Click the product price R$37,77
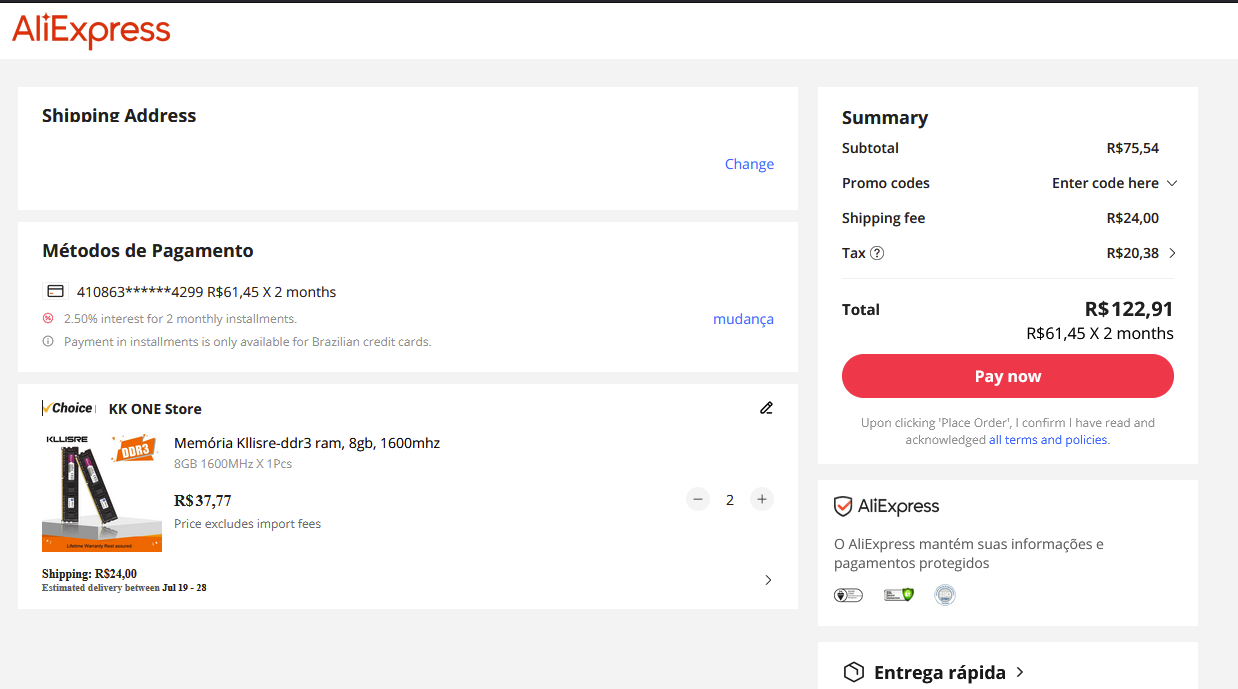This screenshot has width=1238, height=689. (203, 500)
